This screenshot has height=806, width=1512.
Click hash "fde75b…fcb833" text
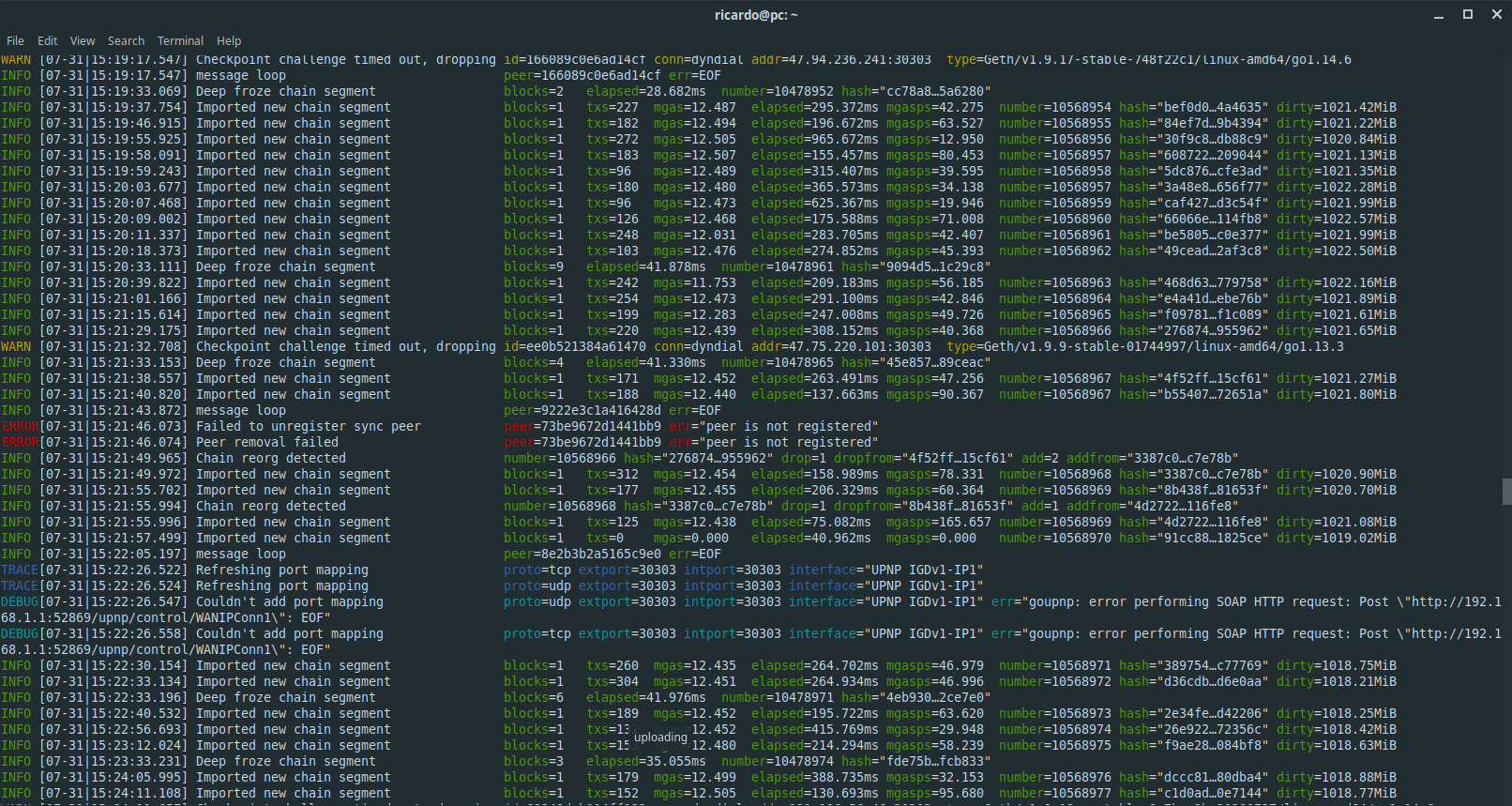[x=916, y=761]
